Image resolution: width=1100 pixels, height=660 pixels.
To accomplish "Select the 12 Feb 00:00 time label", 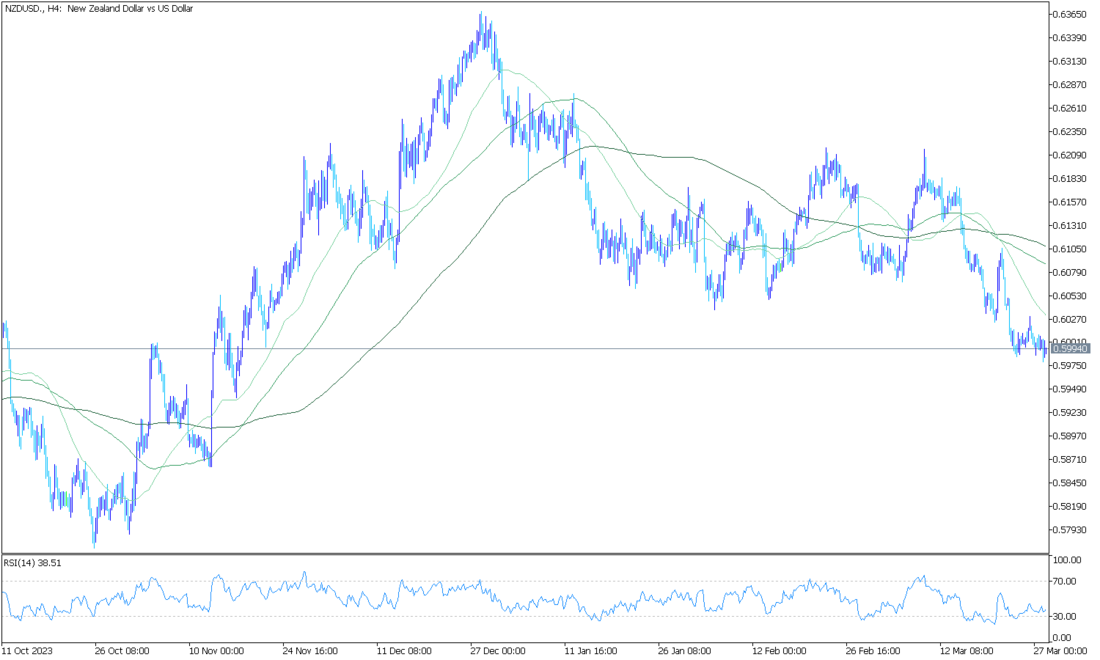I will coord(779,648).
